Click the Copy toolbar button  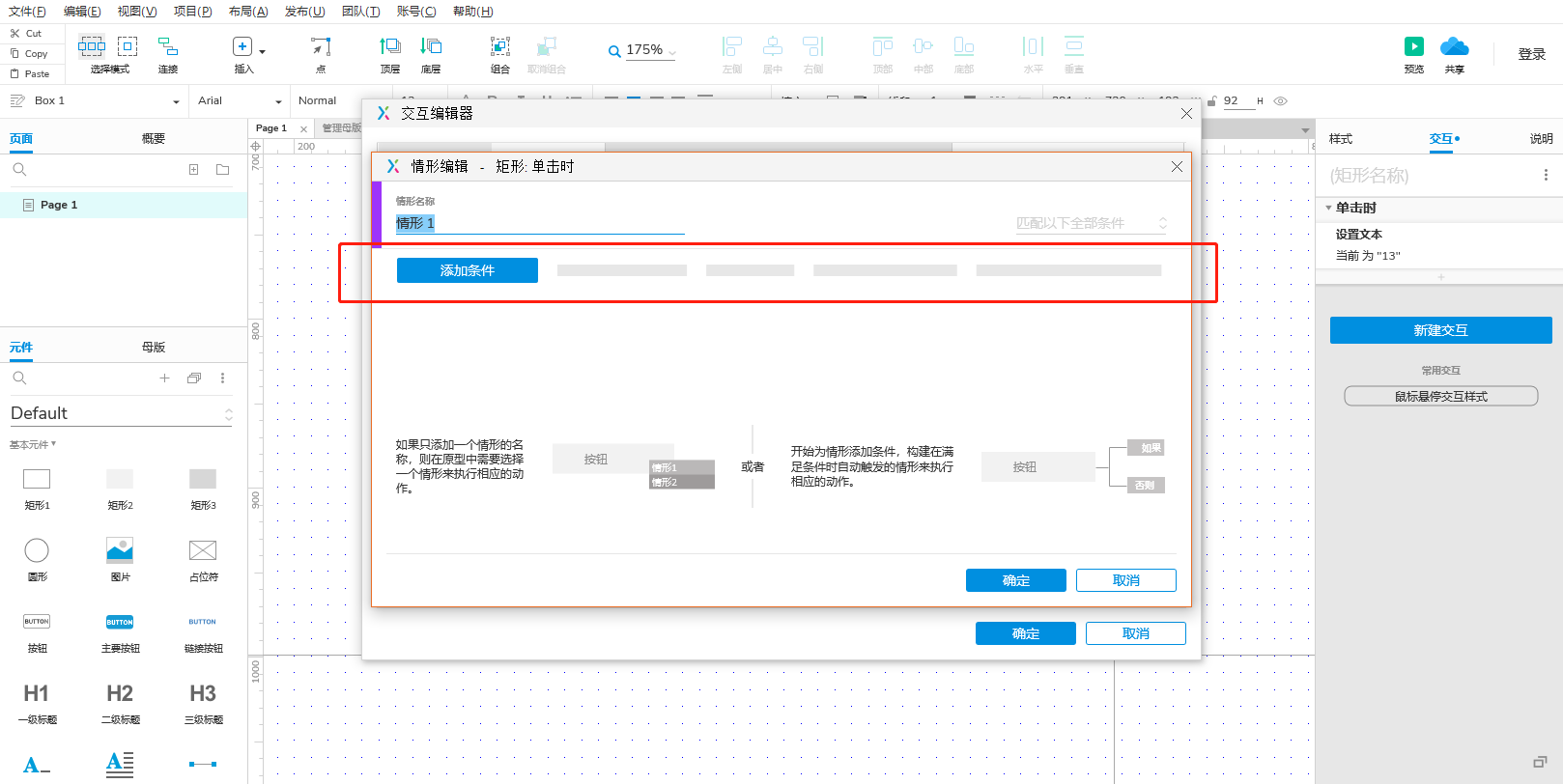(29, 53)
